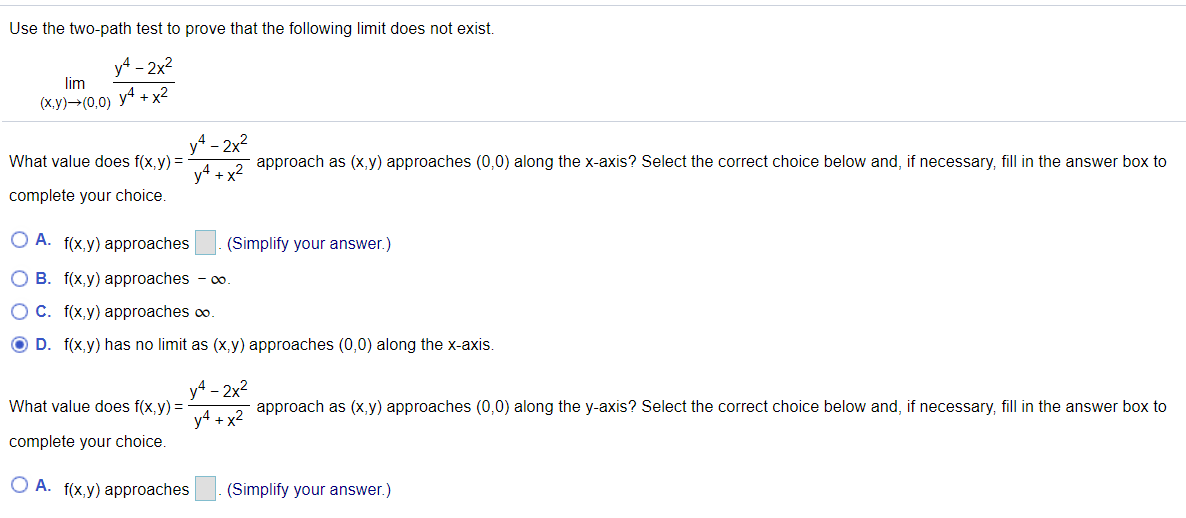The image size is (1186, 518).
Task: Click the answer box in x-axis option A
Action: click(x=206, y=243)
